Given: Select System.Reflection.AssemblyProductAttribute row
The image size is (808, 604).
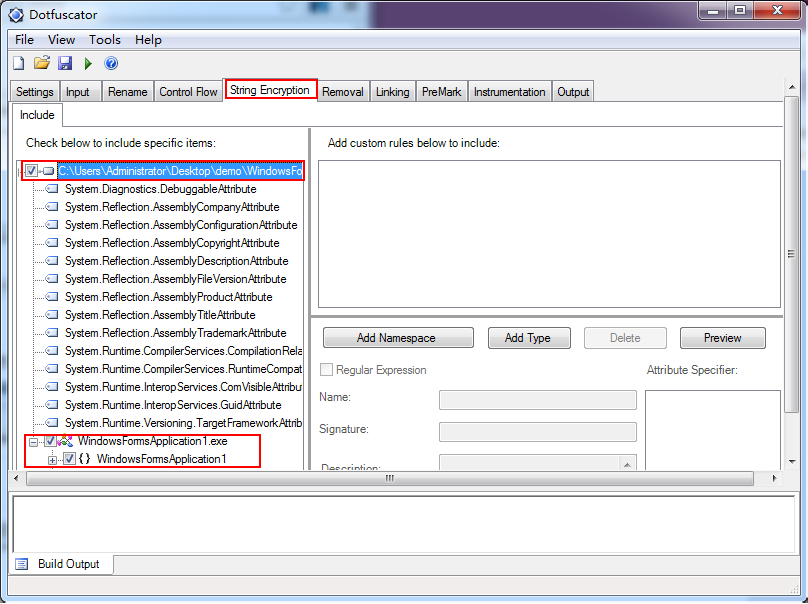Looking at the screenshot, I should tap(169, 297).
